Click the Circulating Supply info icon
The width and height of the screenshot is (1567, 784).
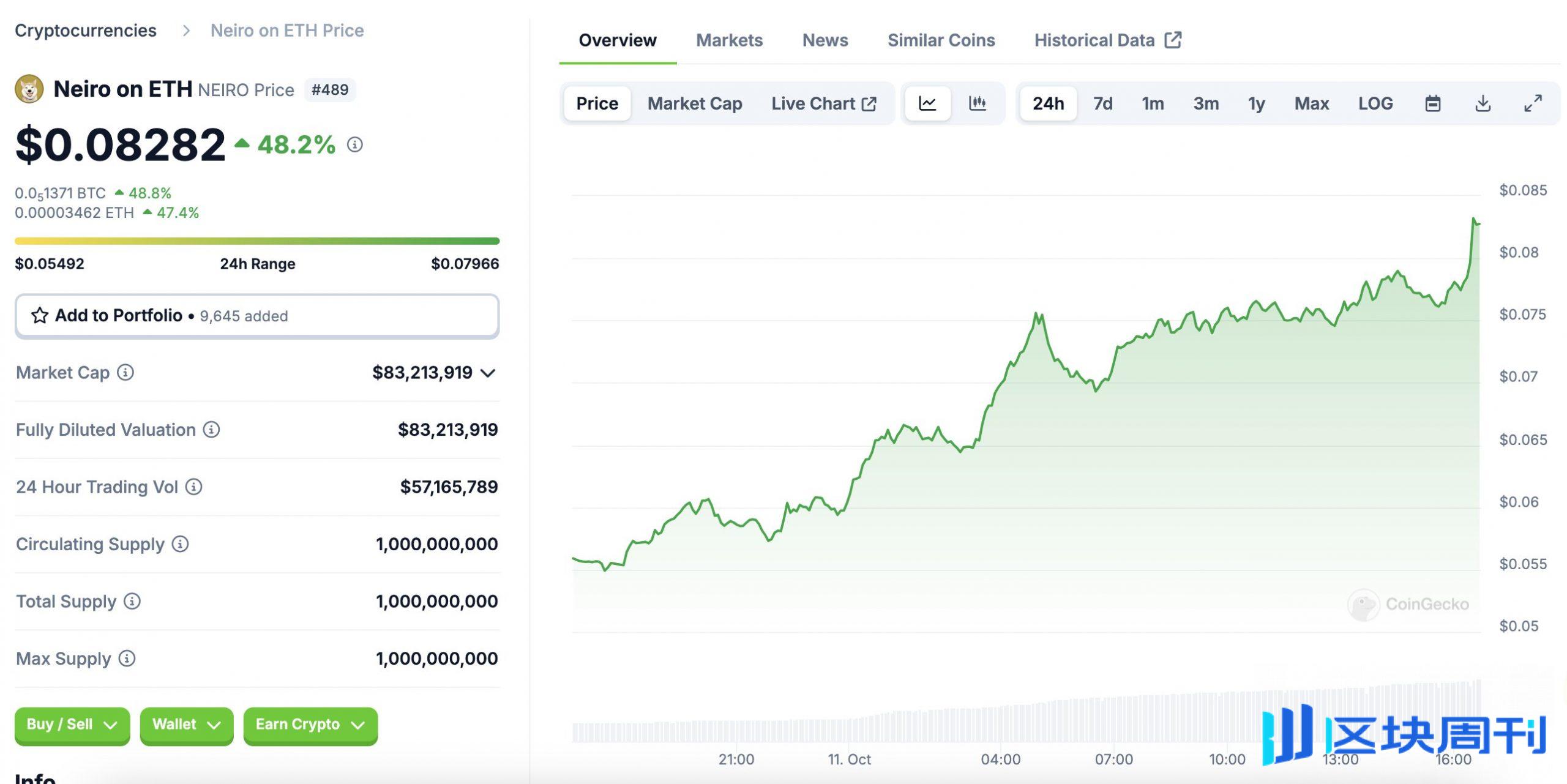coord(180,543)
